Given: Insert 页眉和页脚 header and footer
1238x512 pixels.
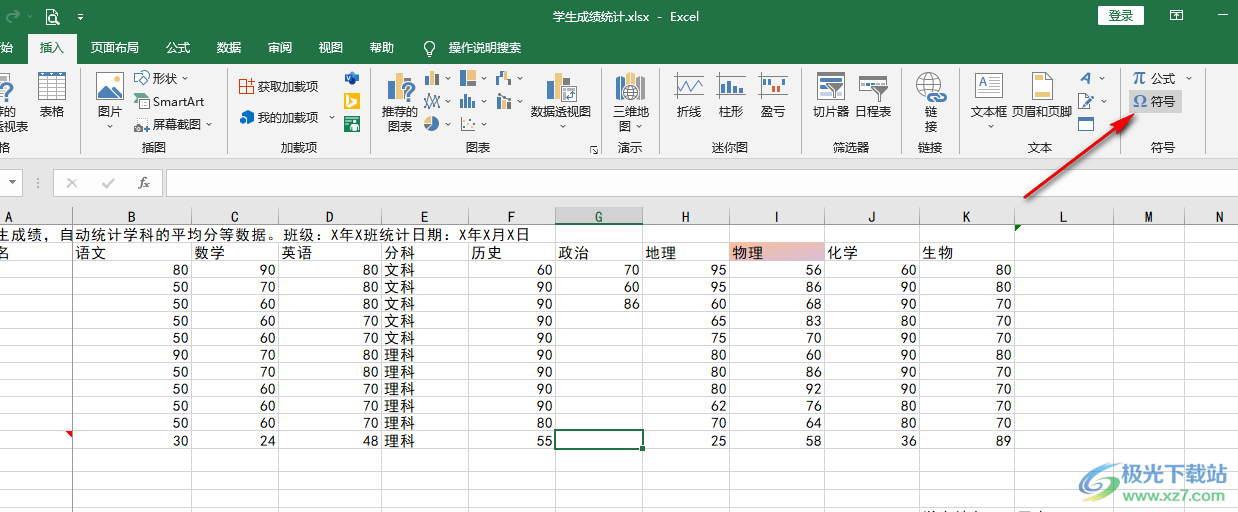Looking at the screenshot, I should [x=1042, y=96].
